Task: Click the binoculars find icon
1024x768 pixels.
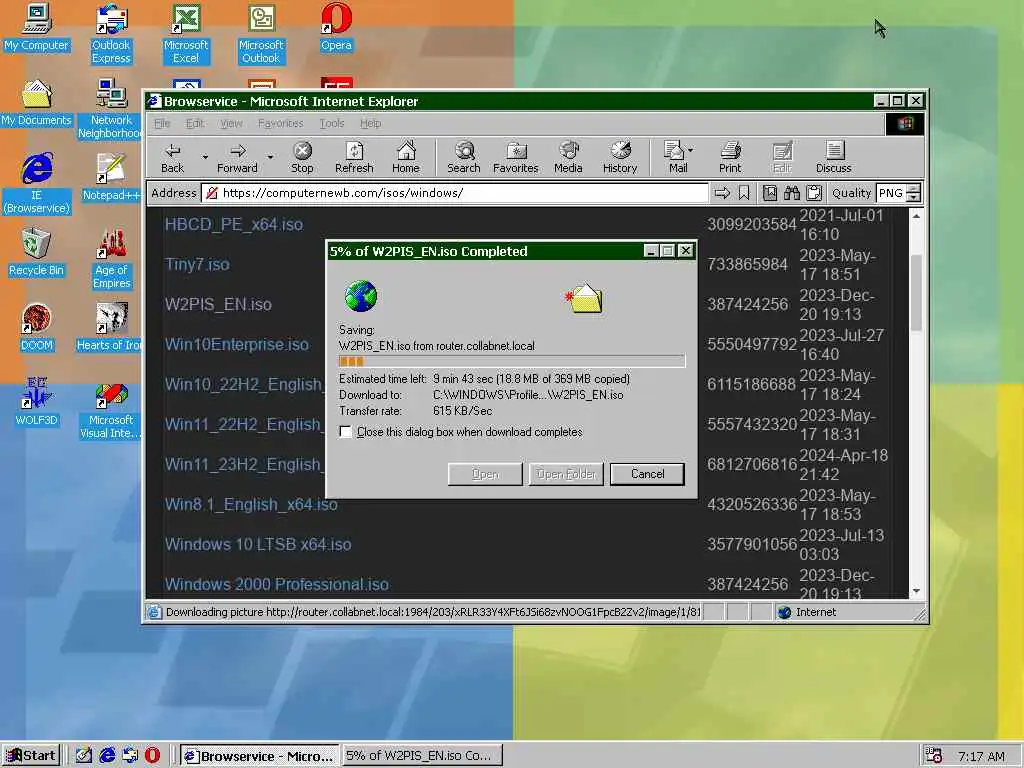Action: pos(792,193)
